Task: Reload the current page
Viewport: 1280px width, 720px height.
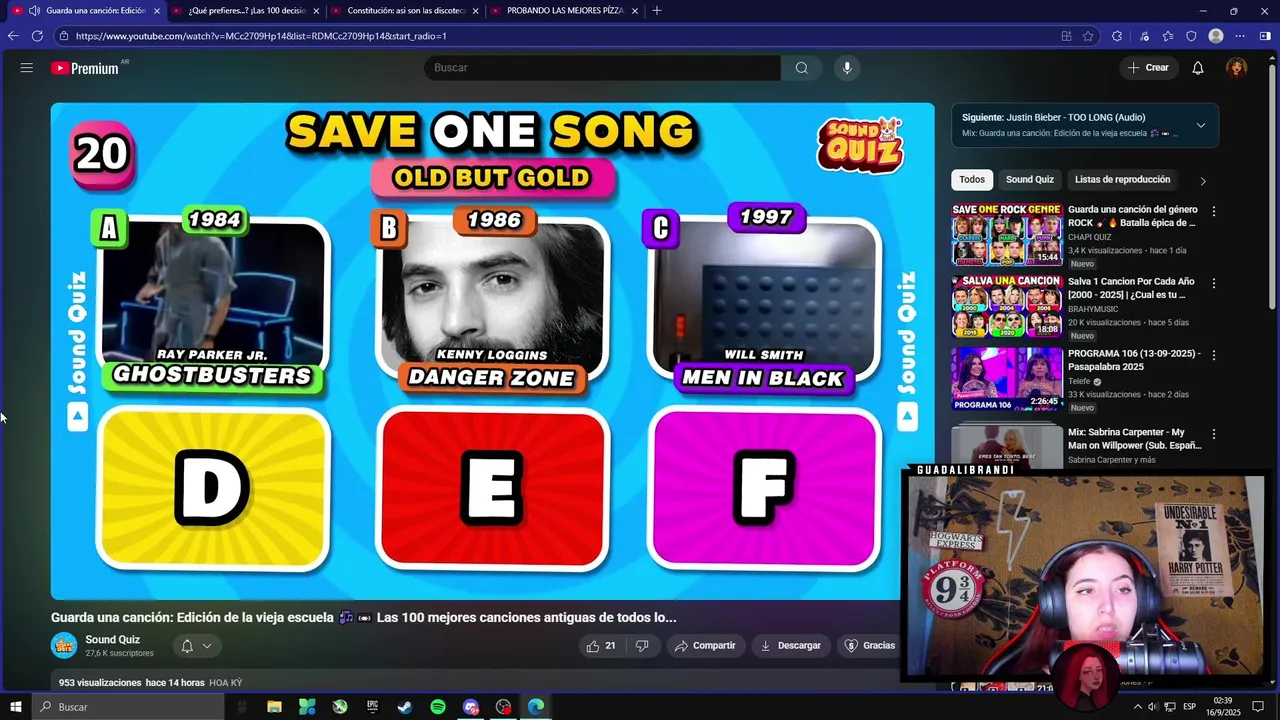Action: pyautogui.click(x=37, y=36)
